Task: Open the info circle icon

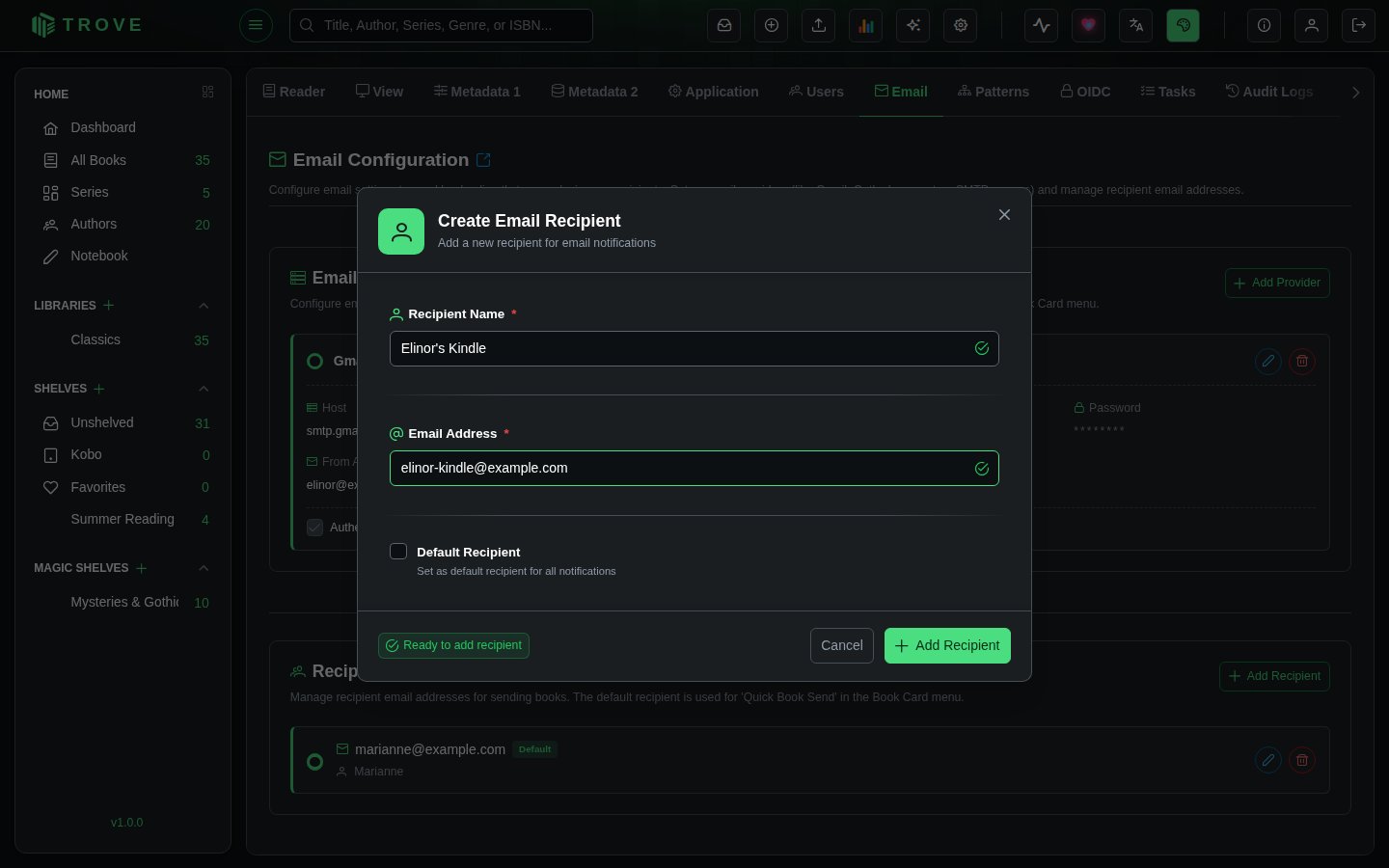Action: point(1264,25)
